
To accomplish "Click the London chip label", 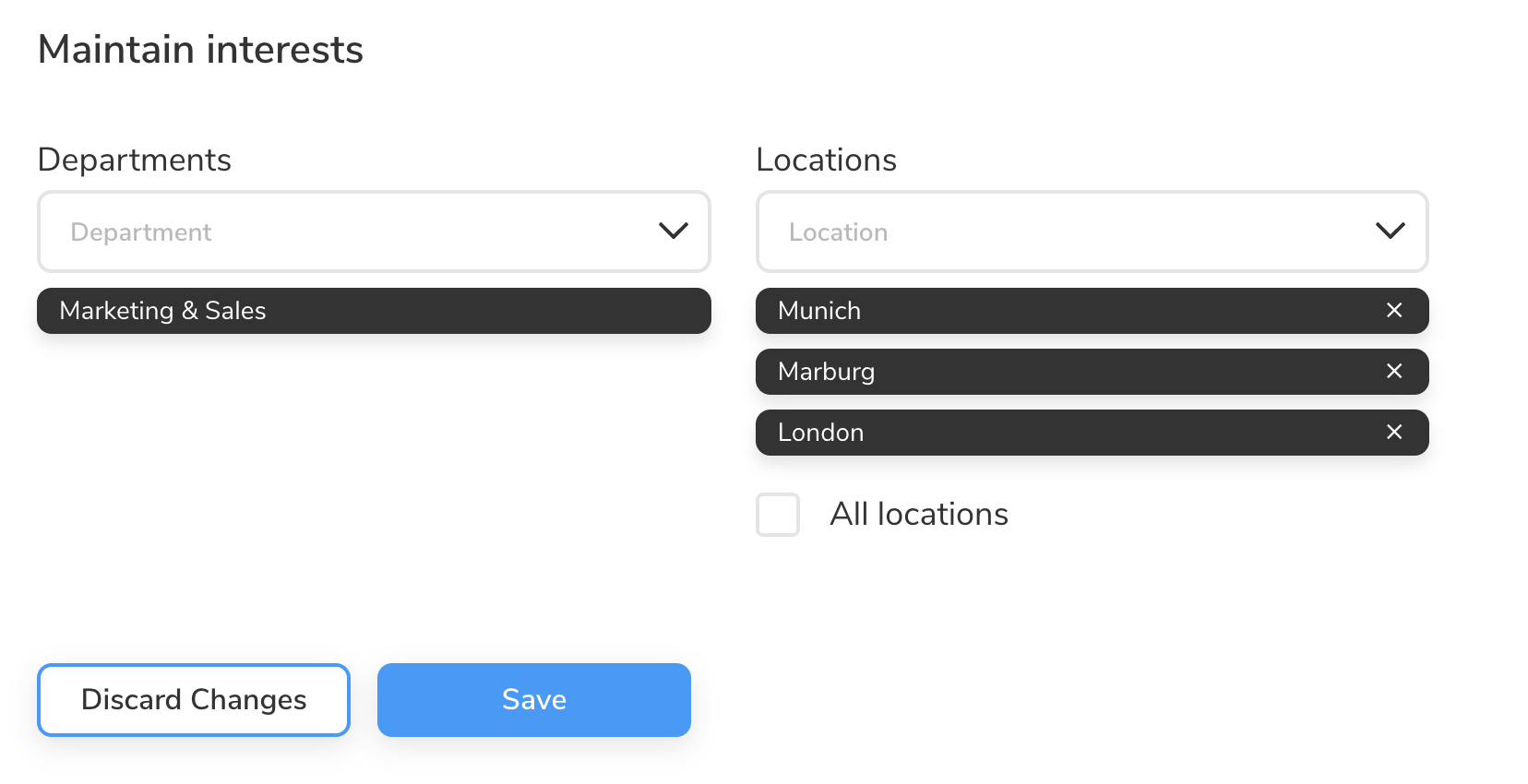I will tap(820, 433).
